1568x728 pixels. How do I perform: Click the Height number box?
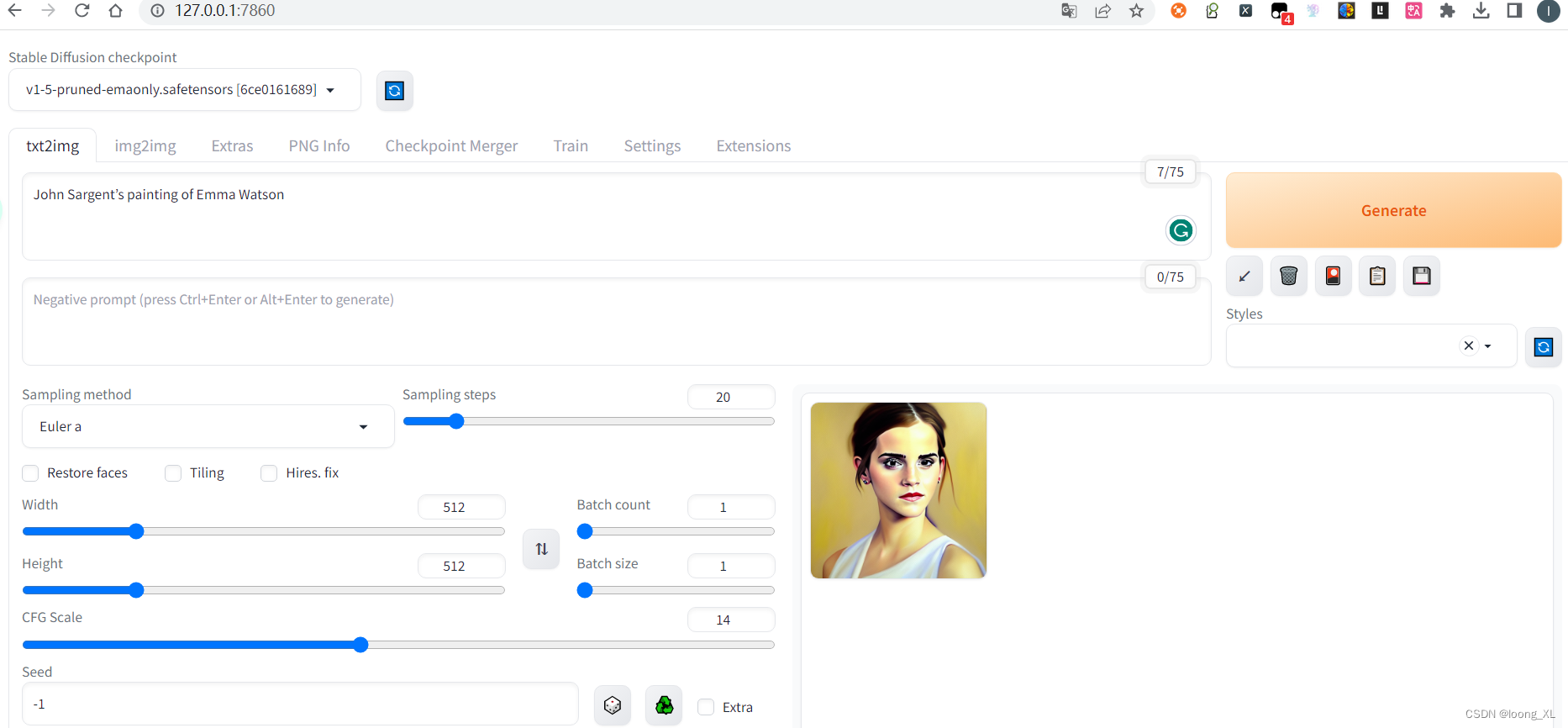tap(461, 566)
